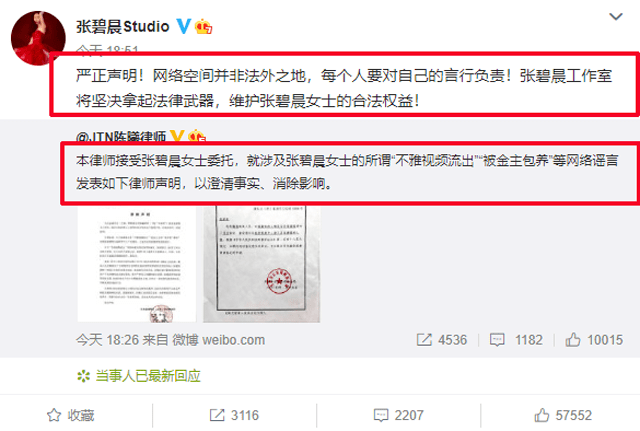Viewport: 640px width, 431px height.
Task: Open the 今天 18:26 timestamp link
Action: [107, 340]
